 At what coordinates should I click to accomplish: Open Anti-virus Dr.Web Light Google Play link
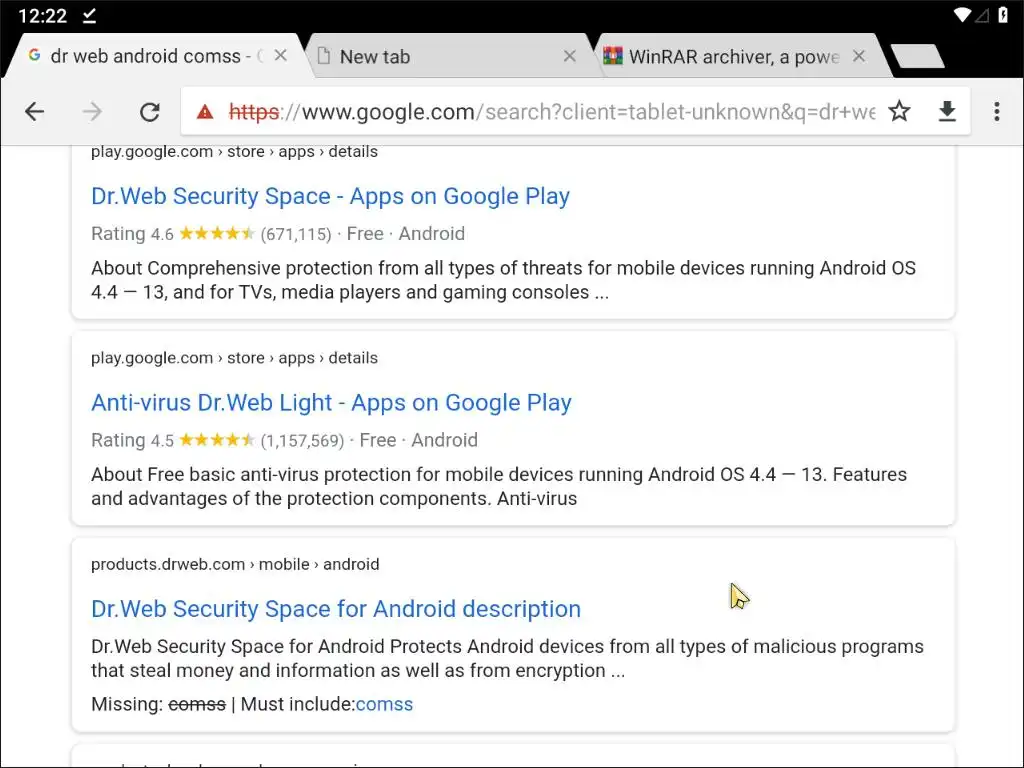(331, 403)
